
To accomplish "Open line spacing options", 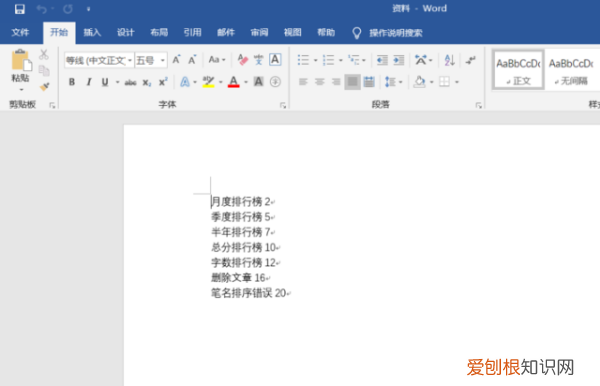I will click(x=390, y=81).
